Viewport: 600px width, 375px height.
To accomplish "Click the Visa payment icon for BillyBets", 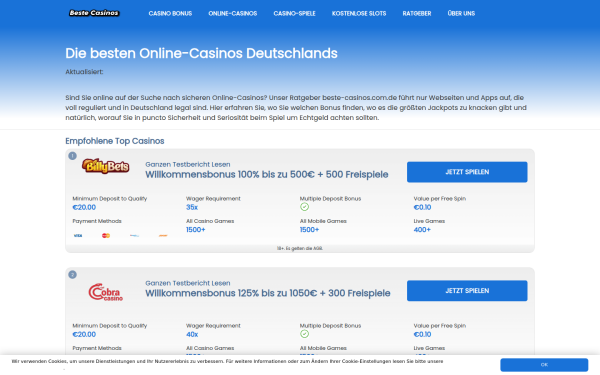I will pyautogui.click(x=78, y=236).
